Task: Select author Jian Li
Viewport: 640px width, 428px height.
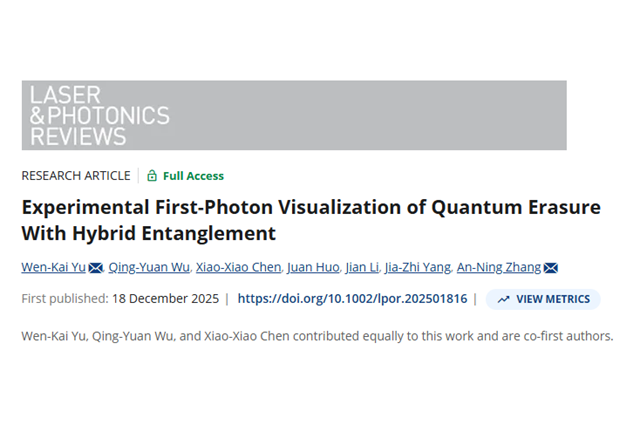Action: [x=361, y=267]
